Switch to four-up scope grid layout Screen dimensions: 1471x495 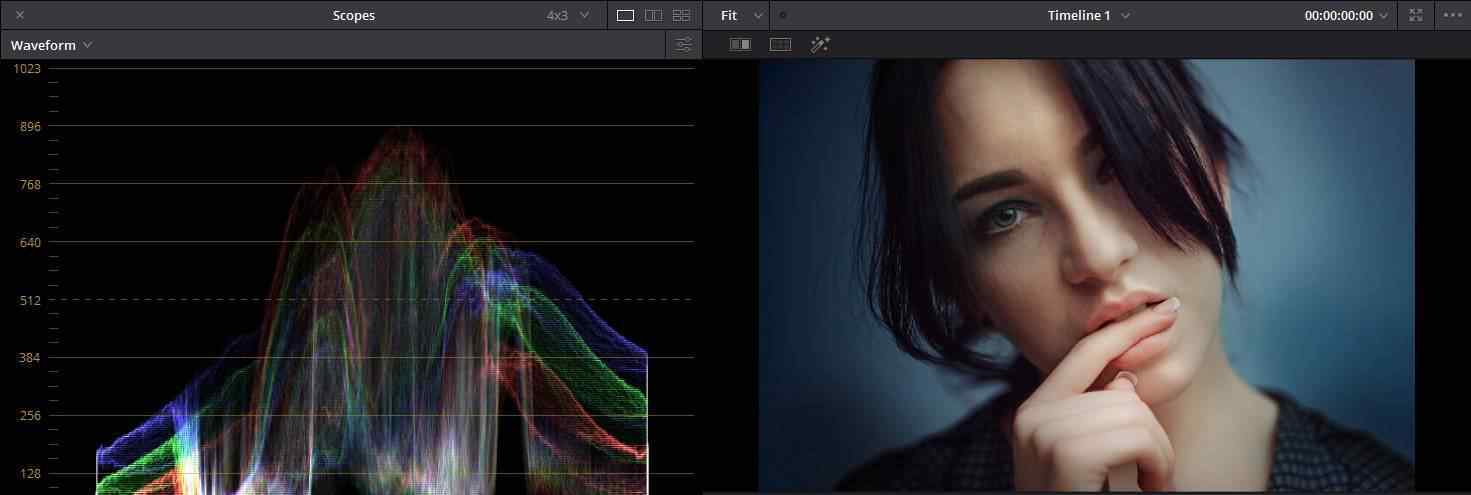coord(681,15)
